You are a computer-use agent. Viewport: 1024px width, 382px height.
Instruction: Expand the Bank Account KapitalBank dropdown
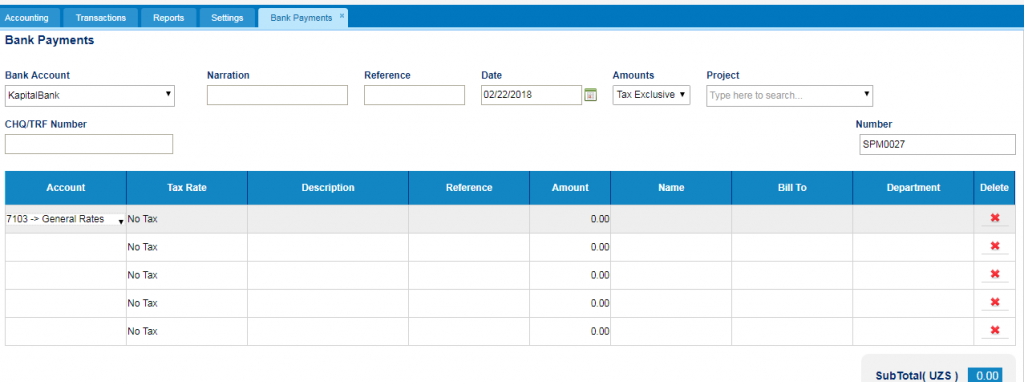90,95
